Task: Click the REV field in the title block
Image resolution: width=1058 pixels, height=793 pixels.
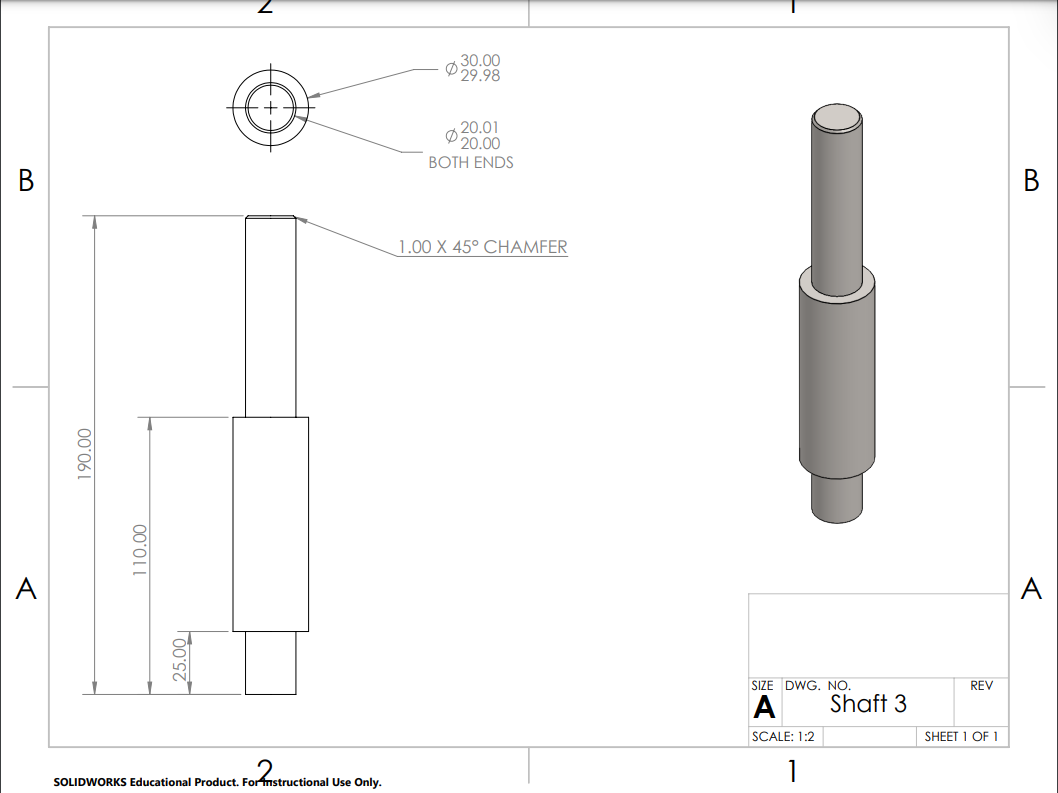Action: (x=981, y=687)
